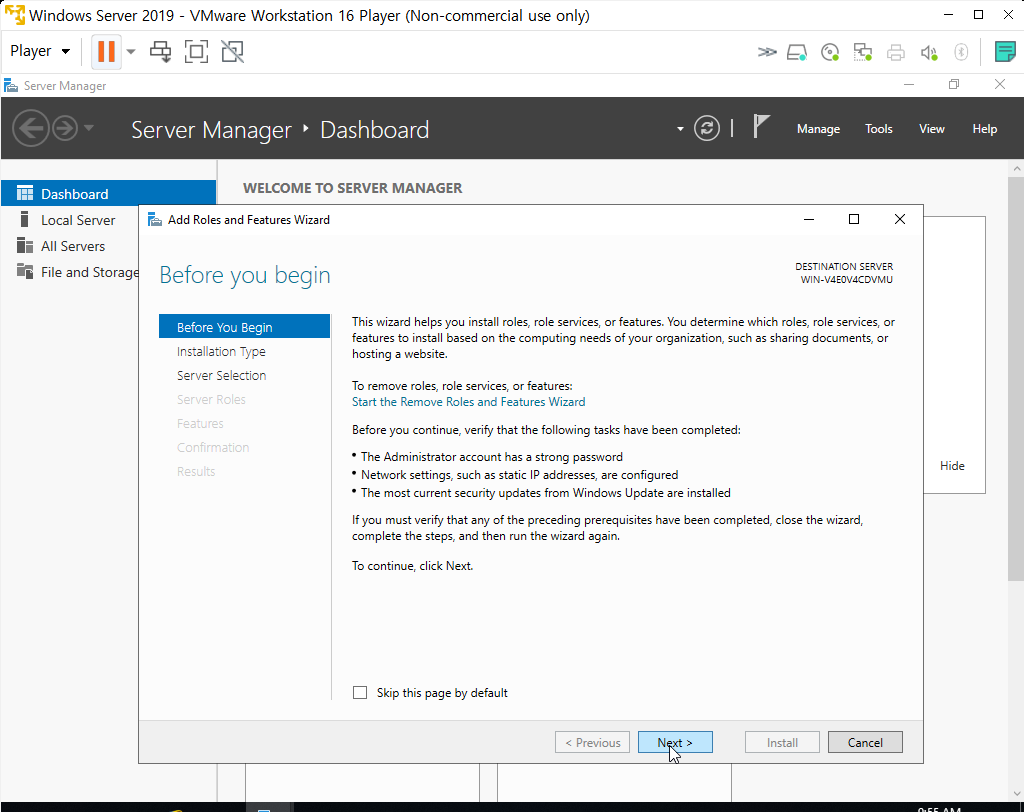Click the Dashboard grid icon in sidebar
The height and width of the screenshot is (812, 1024).
(x=25, y=193)
